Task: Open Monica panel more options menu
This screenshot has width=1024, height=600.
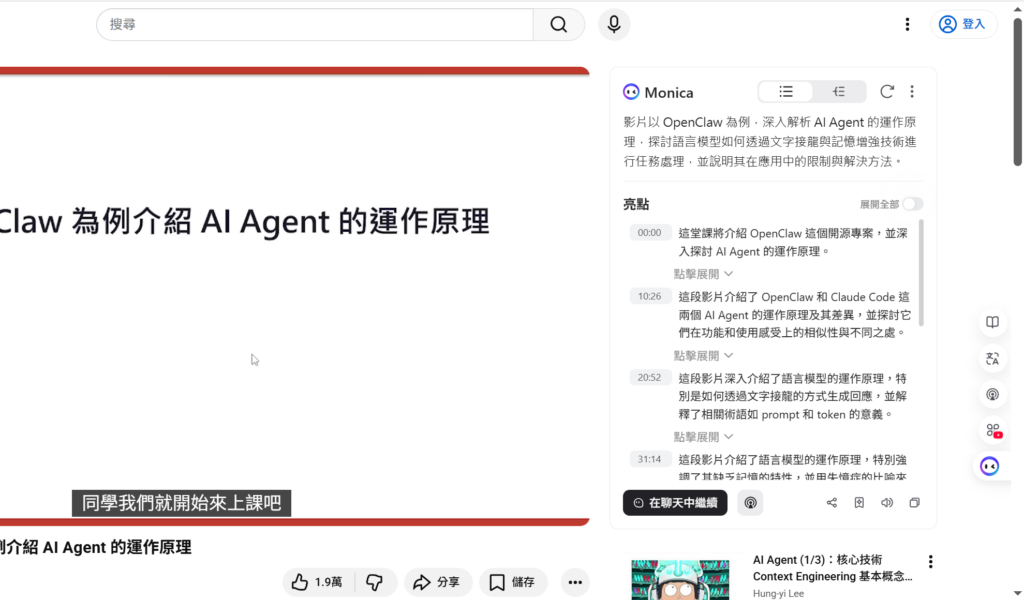Action: pyautogui.click(x=912, y=92)
